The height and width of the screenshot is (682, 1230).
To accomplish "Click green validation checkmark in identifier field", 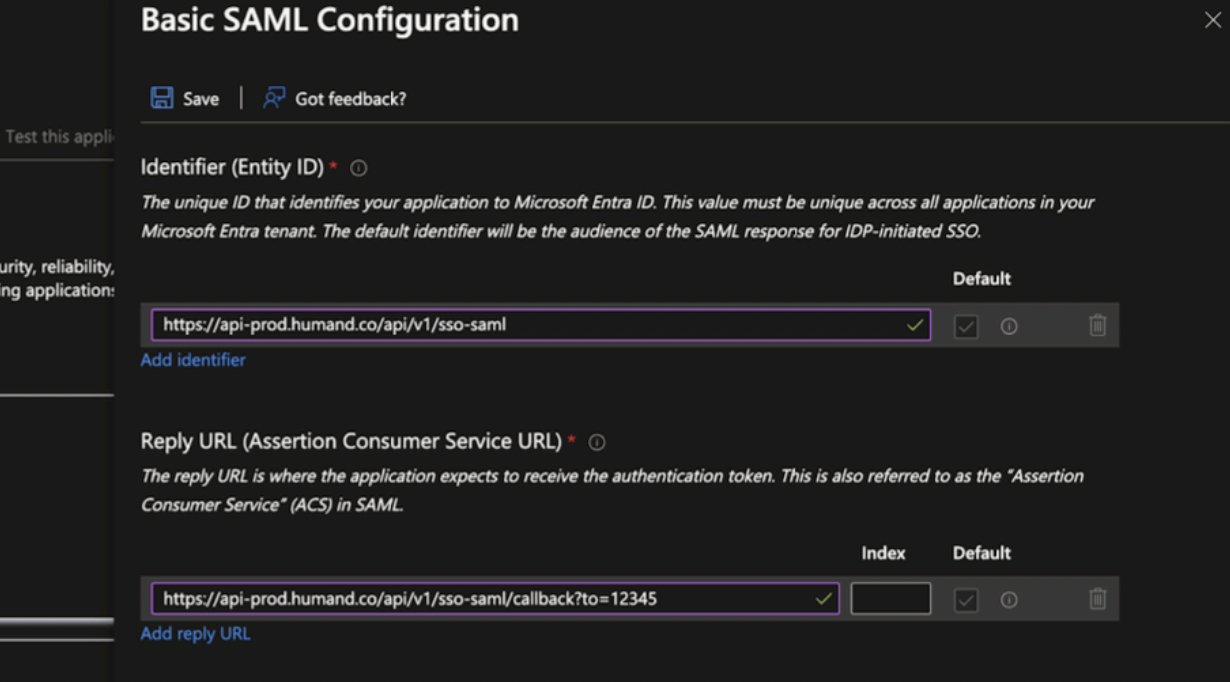I will tap(914, 325).
